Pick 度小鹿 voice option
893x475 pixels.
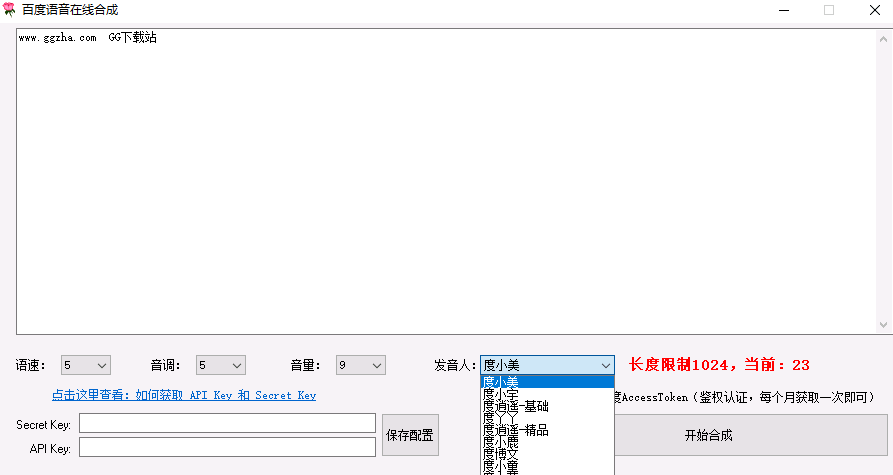click(x=547, y=442)
